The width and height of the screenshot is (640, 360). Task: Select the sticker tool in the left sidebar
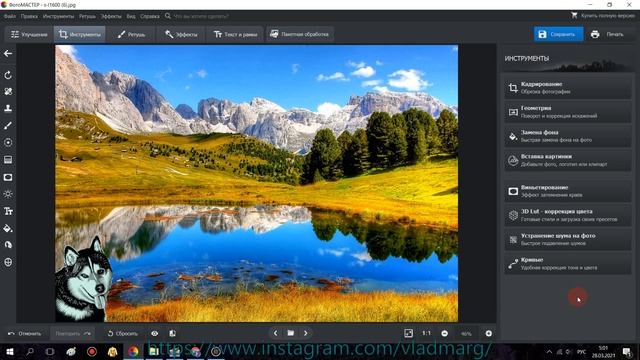8,245
